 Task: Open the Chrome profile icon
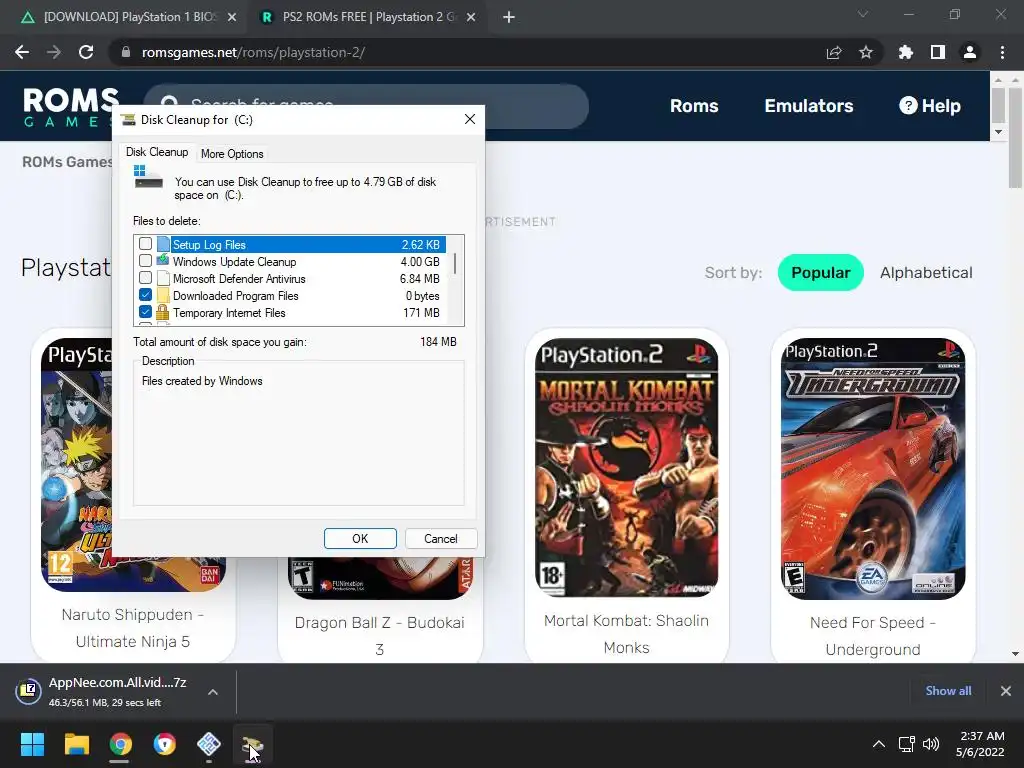point(970,52)
